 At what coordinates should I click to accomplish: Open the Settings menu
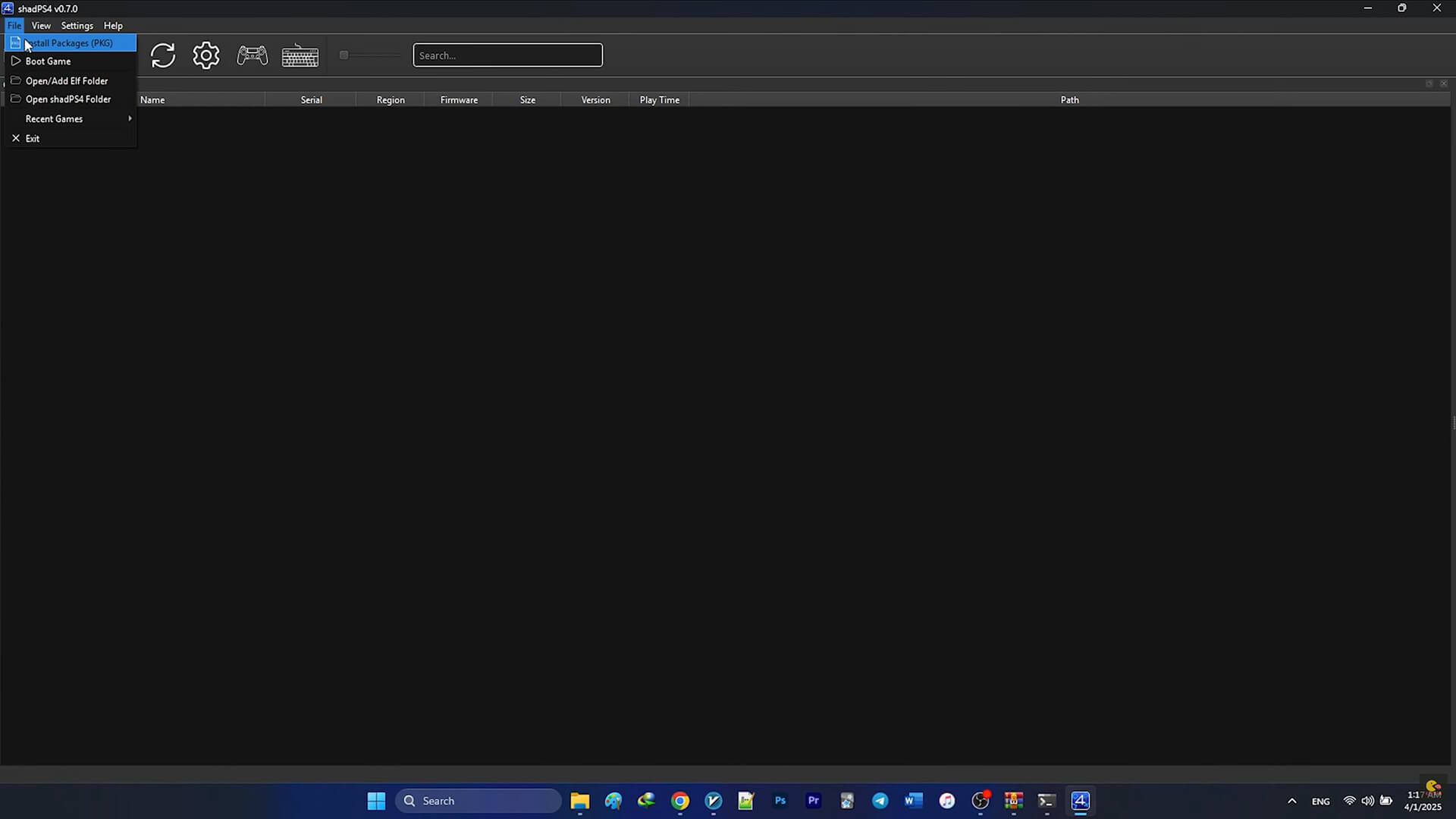pos(77,26)
